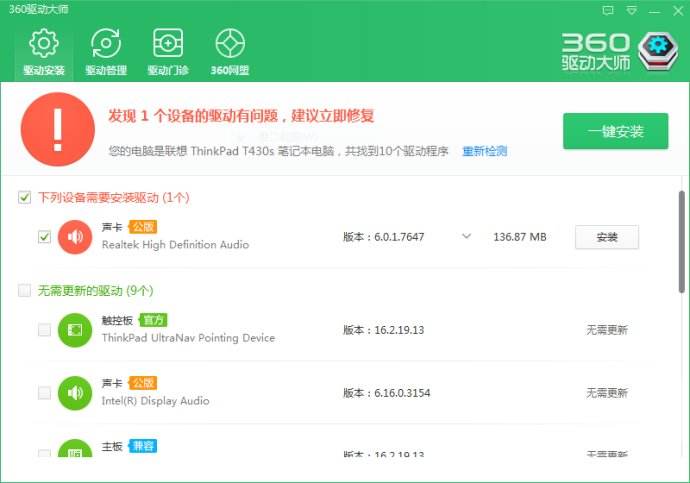Open the title bar main menu dropdown
The height and width of the screenshot is (483, 690).
pyautogui.click(x=630, y=10)
